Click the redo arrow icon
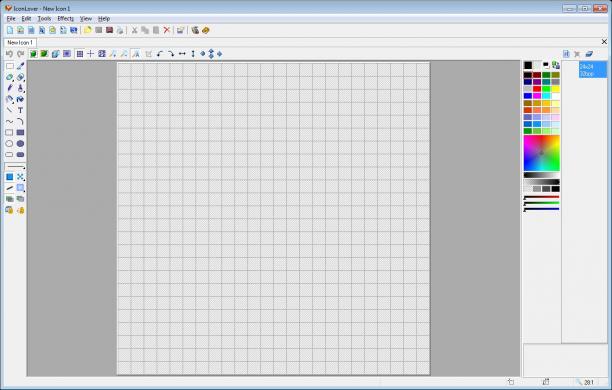 (20, 54)
